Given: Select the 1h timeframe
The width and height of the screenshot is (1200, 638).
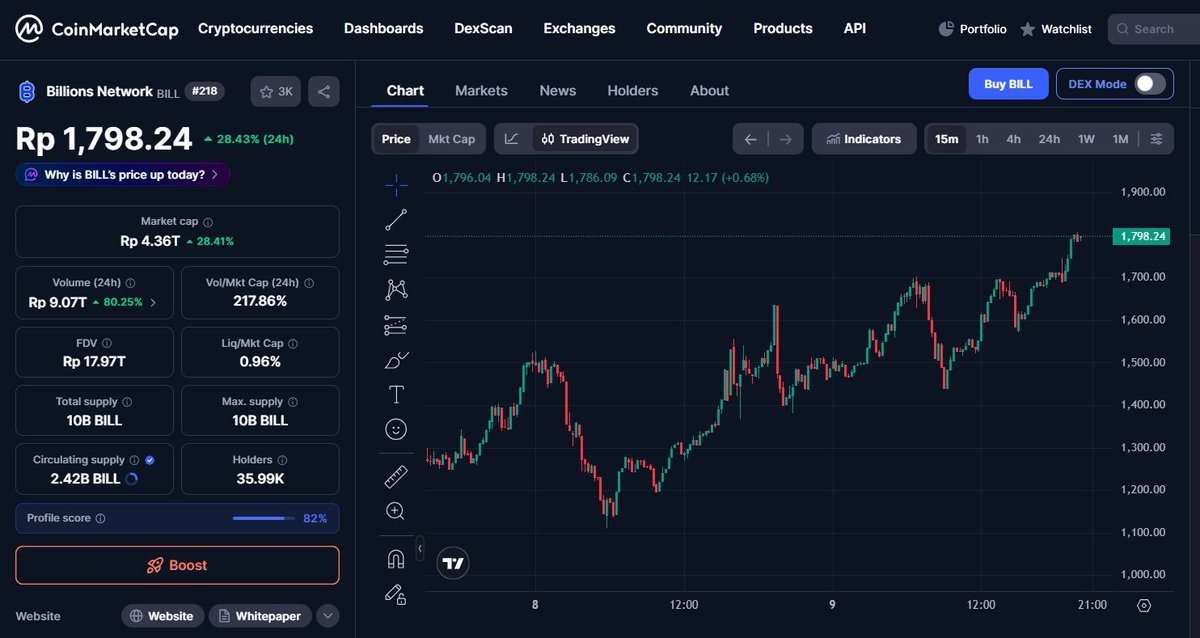Looking at the screenshot, I should tap(982, 139).
